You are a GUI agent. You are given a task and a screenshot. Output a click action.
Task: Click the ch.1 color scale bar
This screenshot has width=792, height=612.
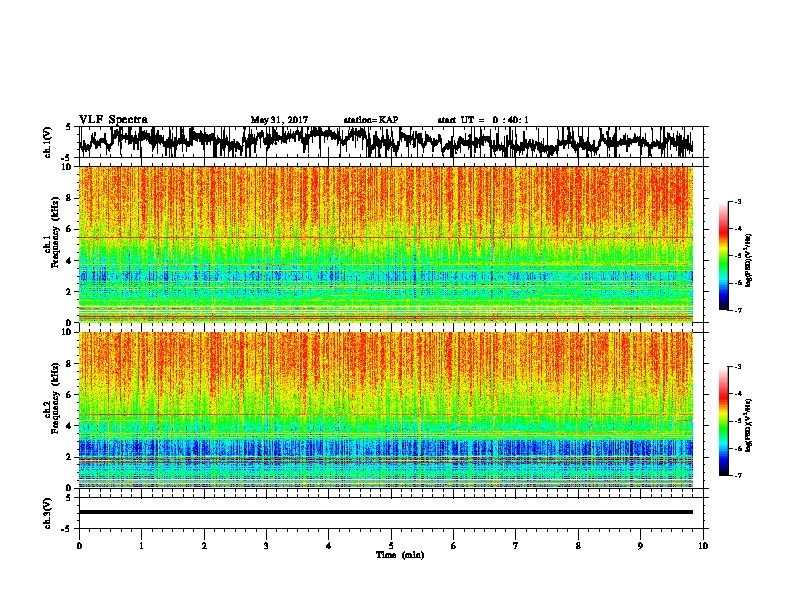coord(723,256)
